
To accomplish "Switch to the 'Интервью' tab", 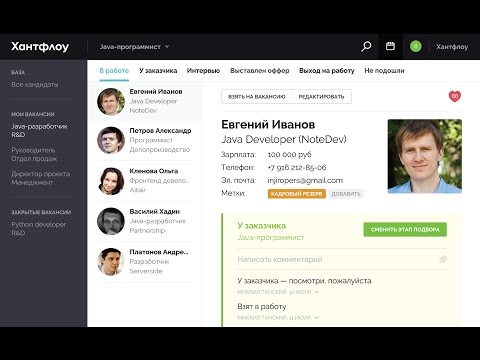I will (203, 71).
